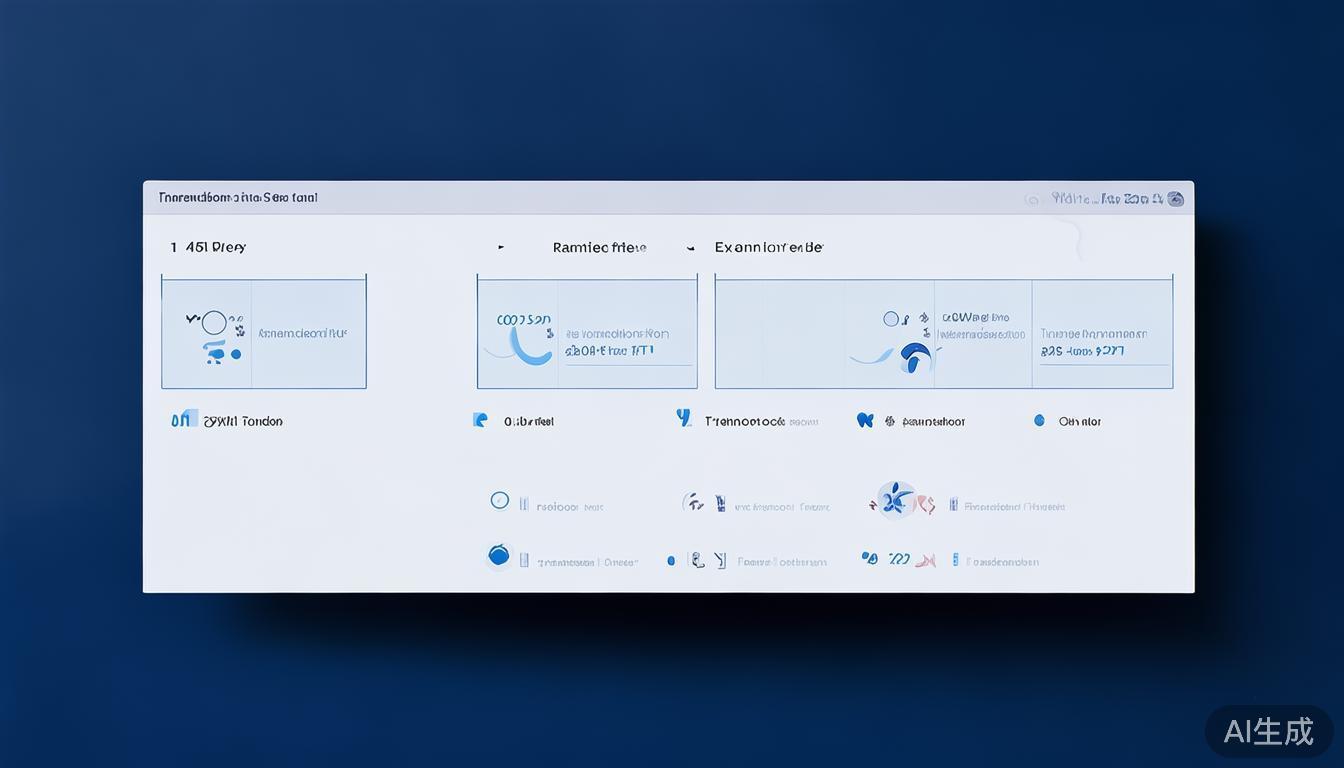1344x768 pixels.
Task: Check the outlined circle checkbox in bottom list
Action: point(500,501)
